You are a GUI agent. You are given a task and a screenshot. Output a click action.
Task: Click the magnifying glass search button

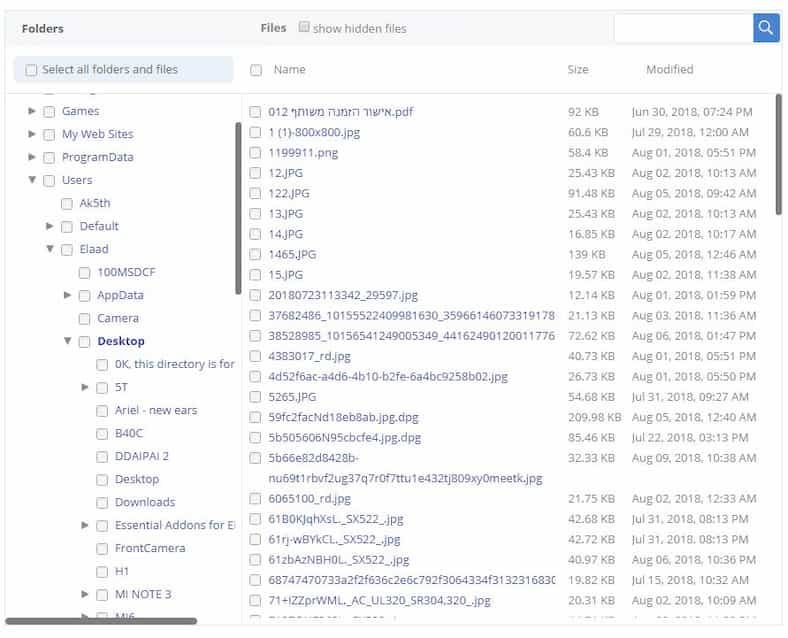point(766,28)
